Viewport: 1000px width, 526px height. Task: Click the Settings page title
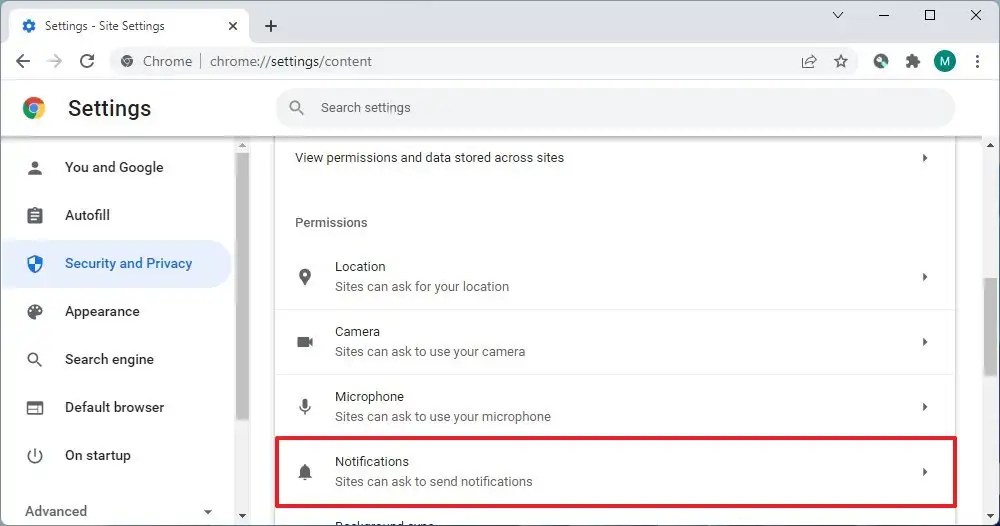point(110,108)
